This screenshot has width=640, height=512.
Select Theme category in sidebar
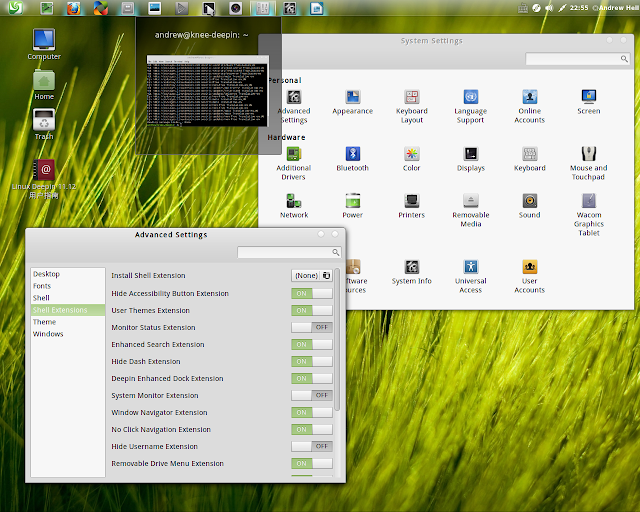pos(44,322)
